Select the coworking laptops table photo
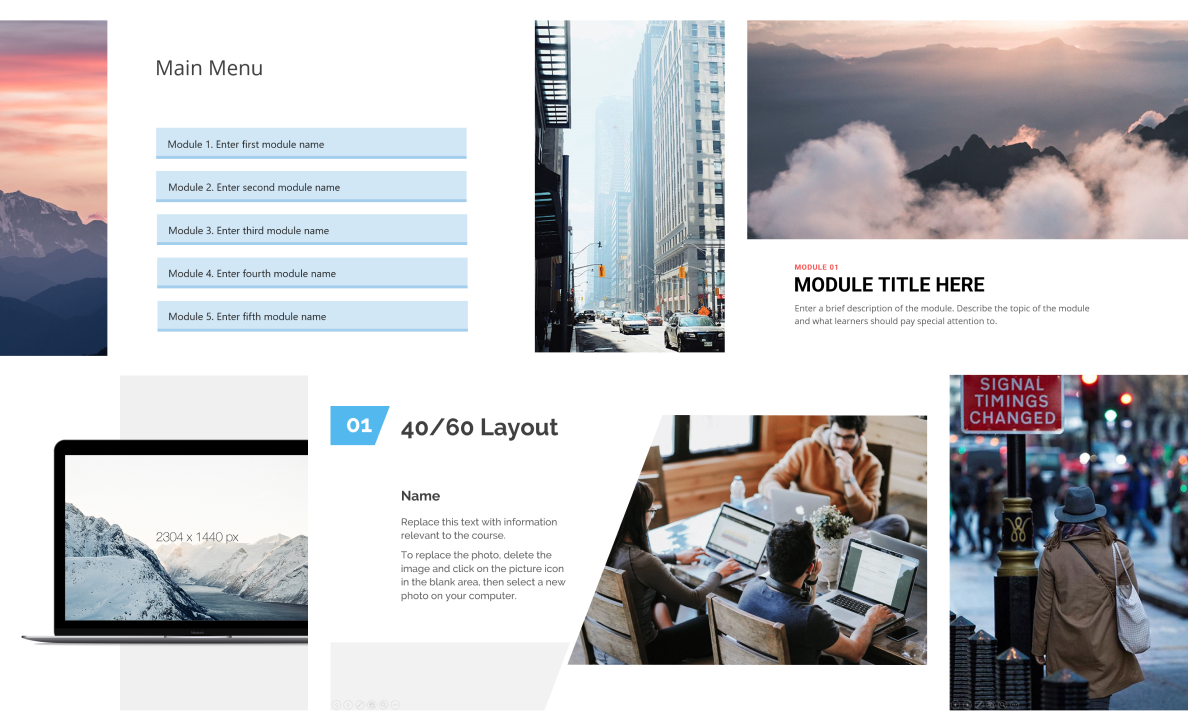1188x725 pixels. [x=760, y=540]
